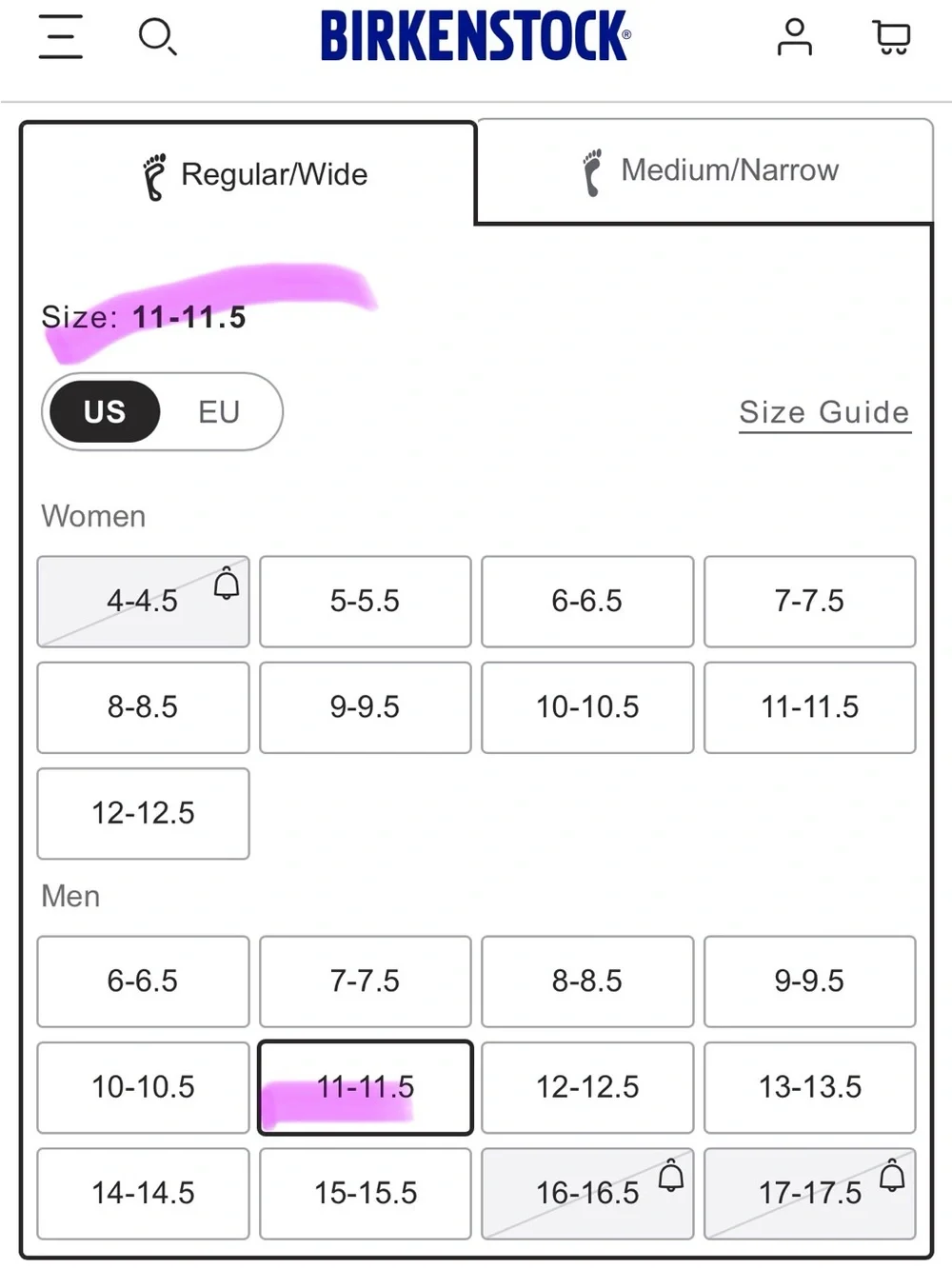Pick Men size 14-14.5
Image resolution: width=952 pixels, height=1269 pixels.
click(144, 1193)
